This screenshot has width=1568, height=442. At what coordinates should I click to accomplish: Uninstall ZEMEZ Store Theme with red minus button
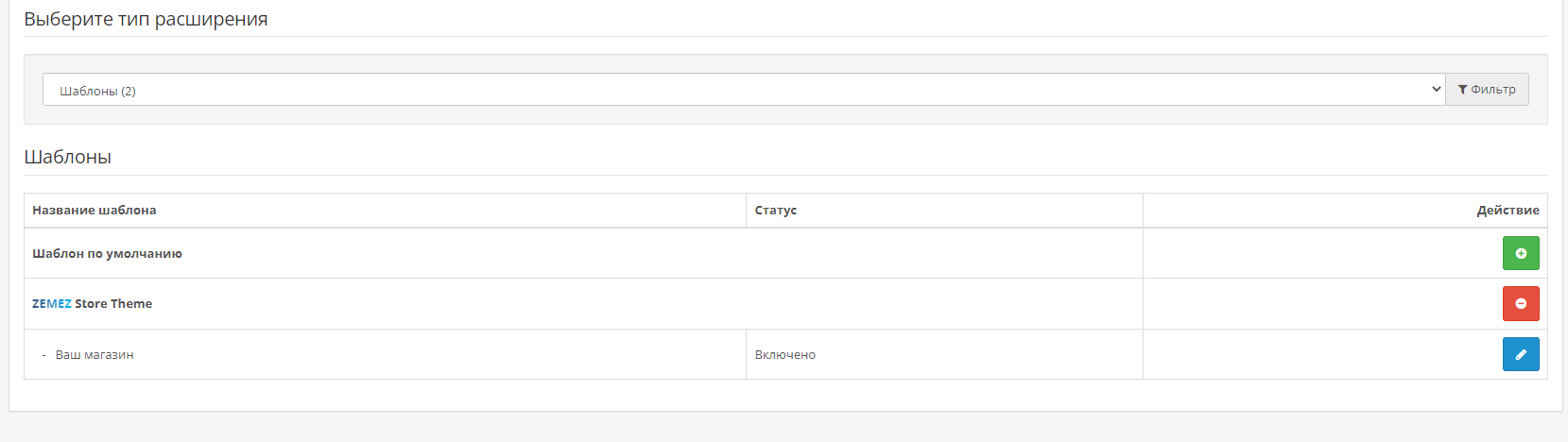pyautogui.click(x=1521, y=304)
